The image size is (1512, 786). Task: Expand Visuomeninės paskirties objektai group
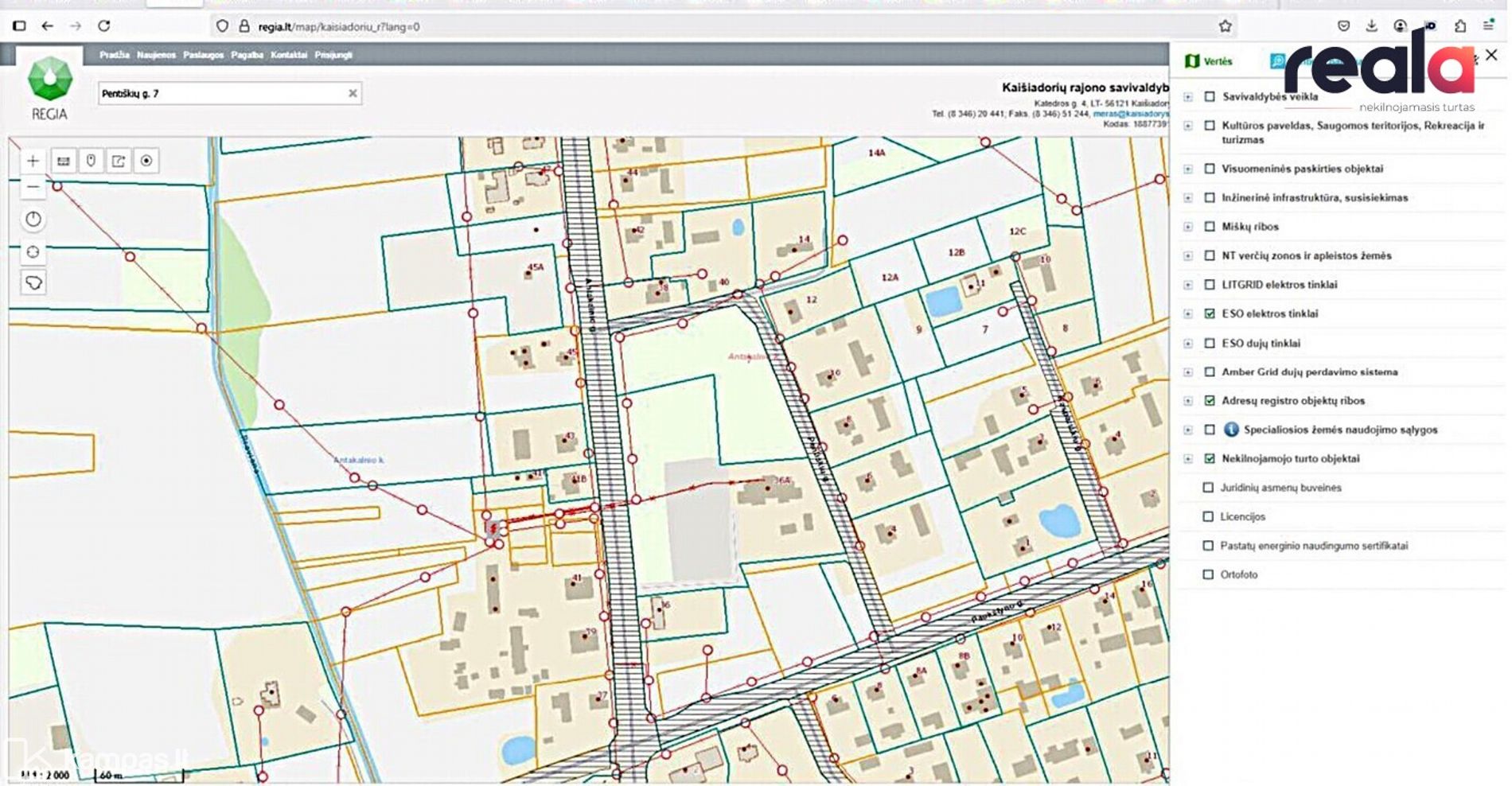(1188, 169)
